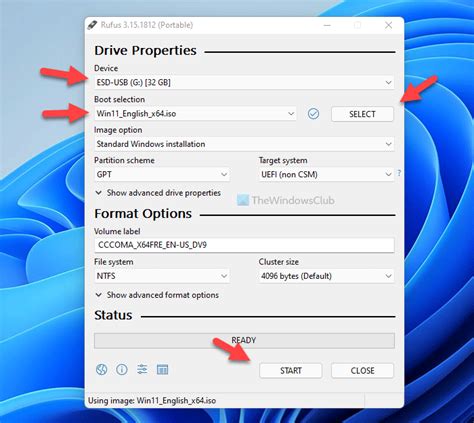
Task: Expand Show advanced drive properties
Action: coord(158,193)
